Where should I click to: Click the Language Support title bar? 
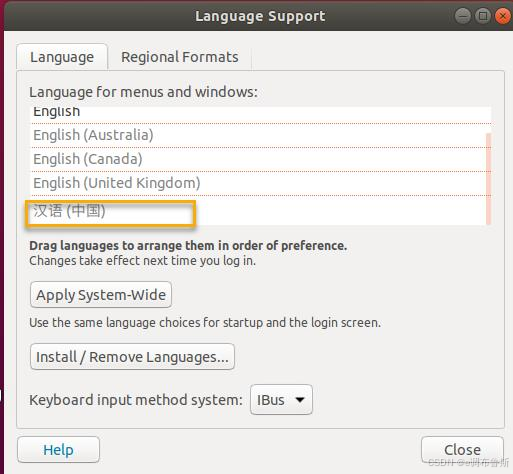pyautogui.click(x=260, y=16)
